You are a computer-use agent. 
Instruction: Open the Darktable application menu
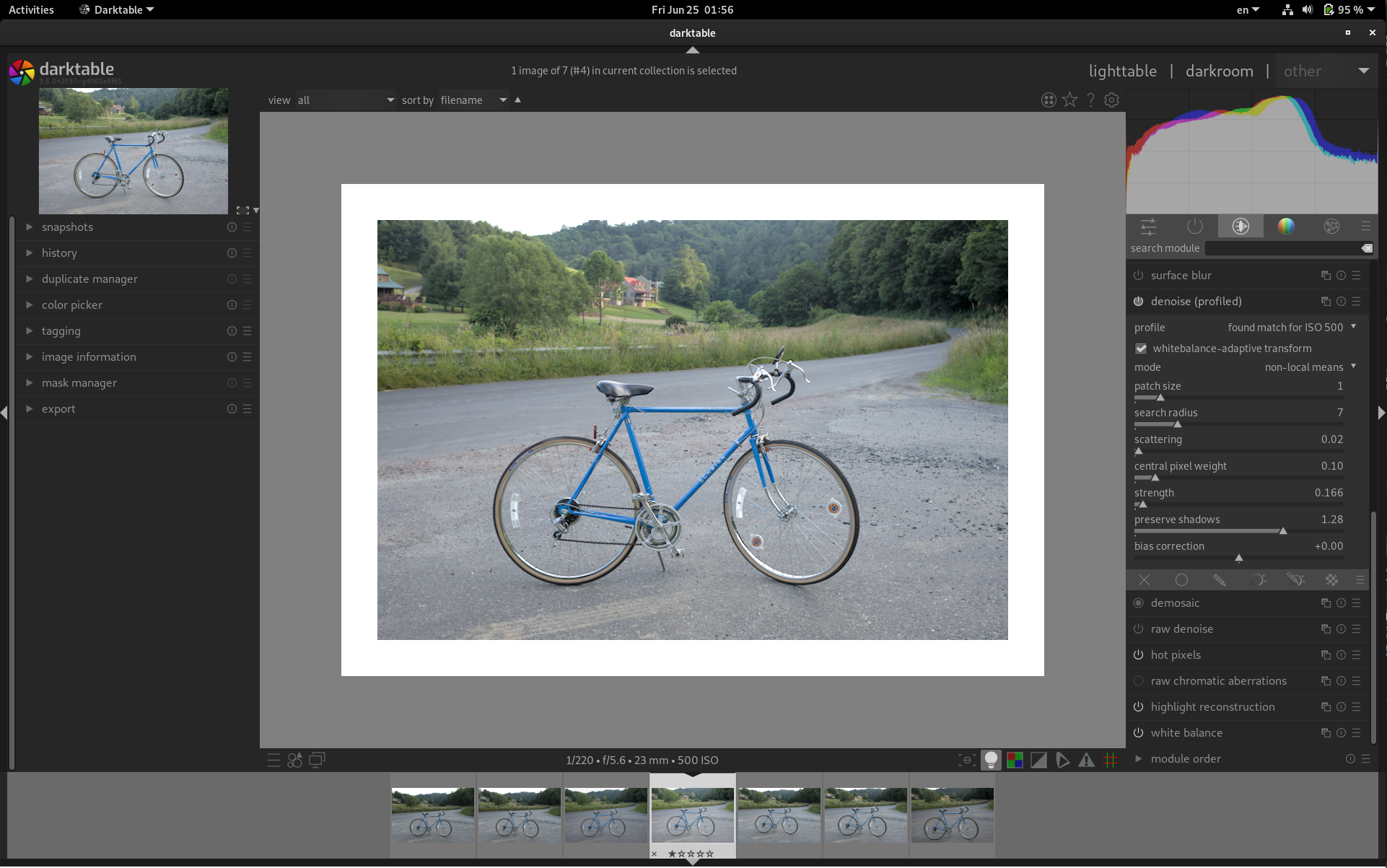coord(116,10)
